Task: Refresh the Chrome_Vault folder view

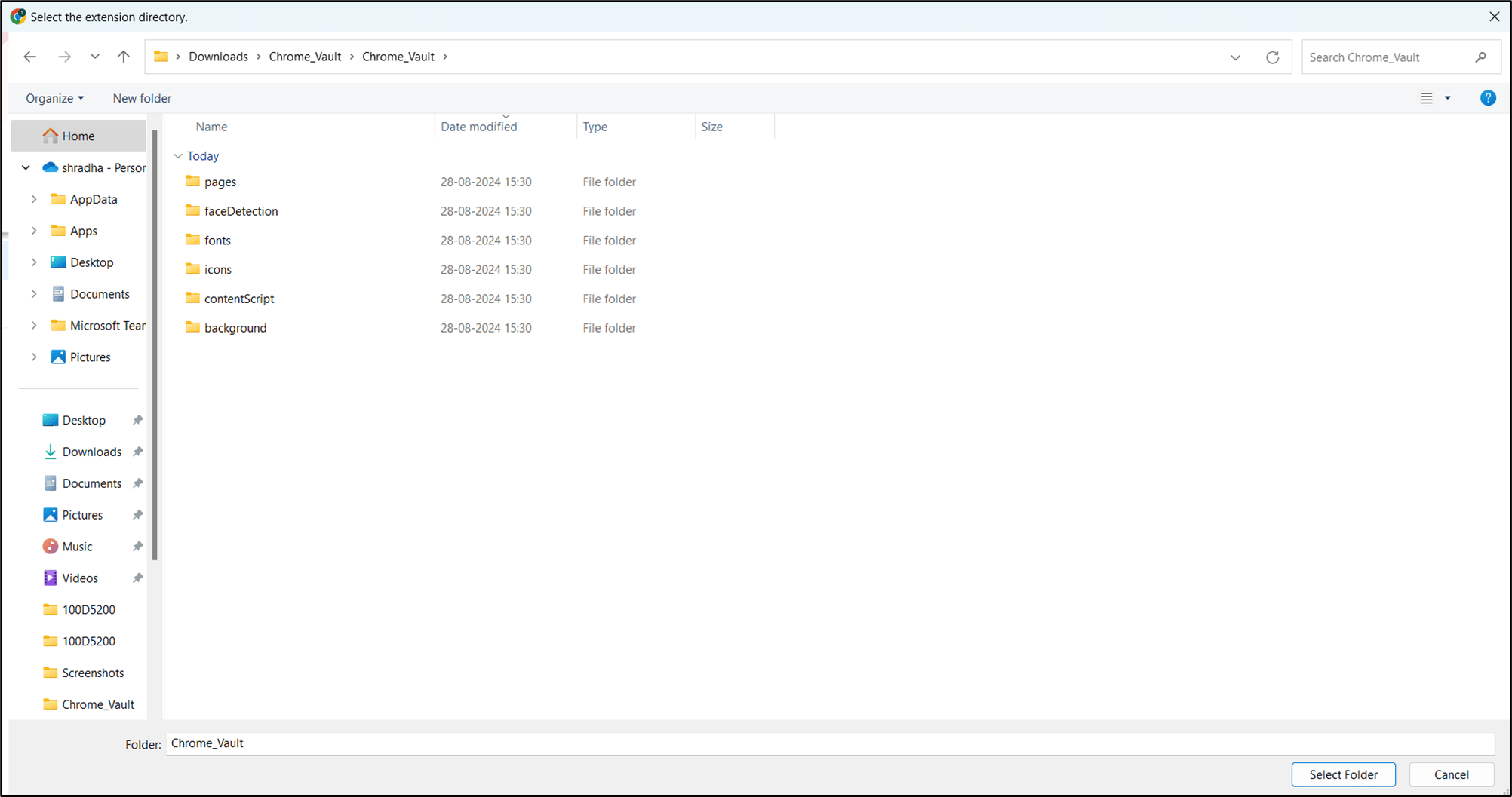Action: 1272,57
